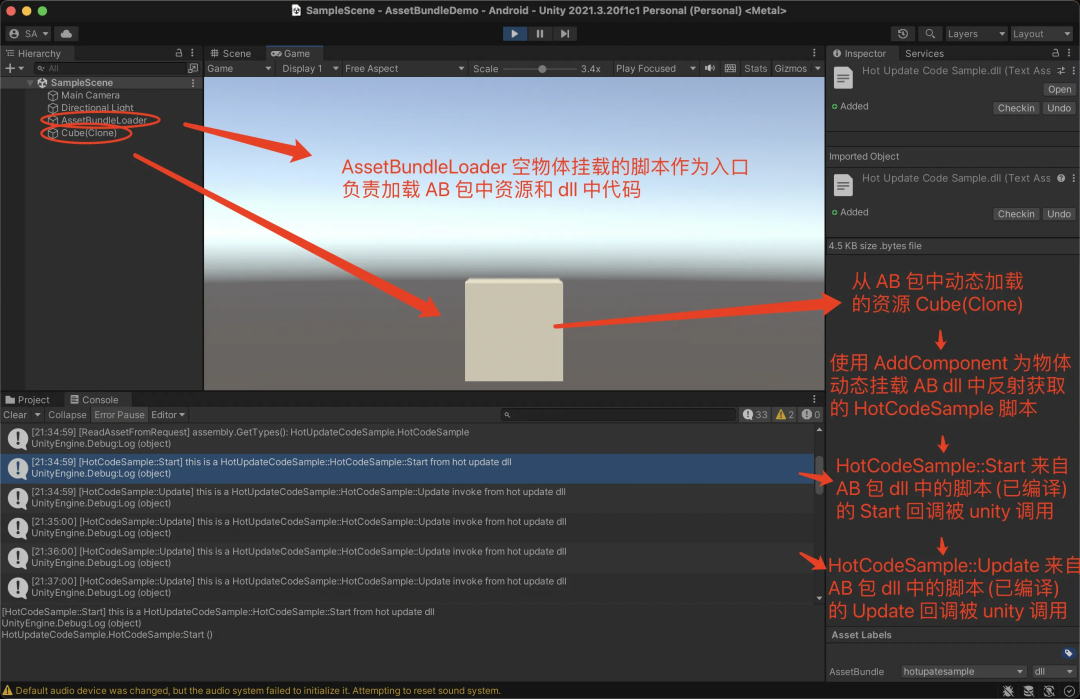Click the Hierarchy search field
1080x699 pixels.
[109, 68]
